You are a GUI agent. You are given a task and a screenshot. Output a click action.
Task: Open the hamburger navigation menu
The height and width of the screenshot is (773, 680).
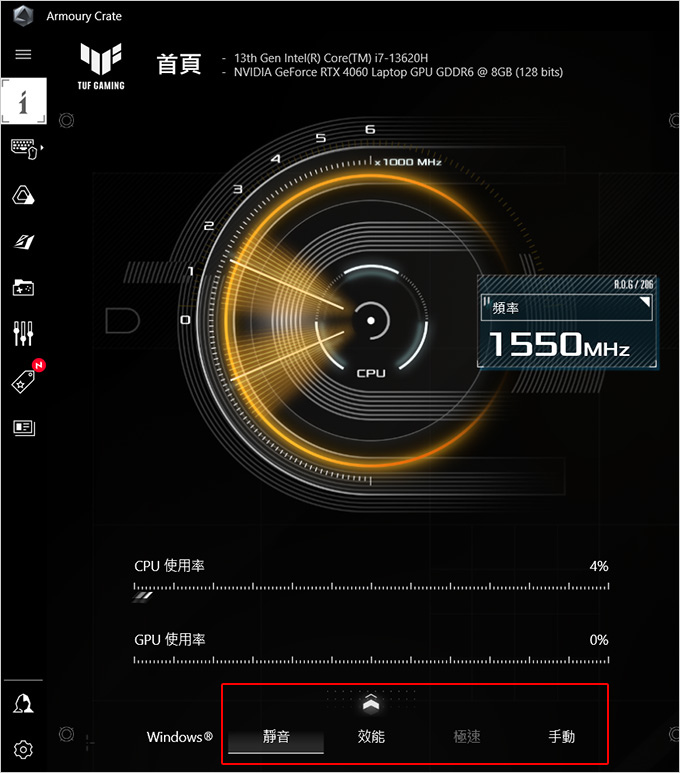click(x=23, y=54)
